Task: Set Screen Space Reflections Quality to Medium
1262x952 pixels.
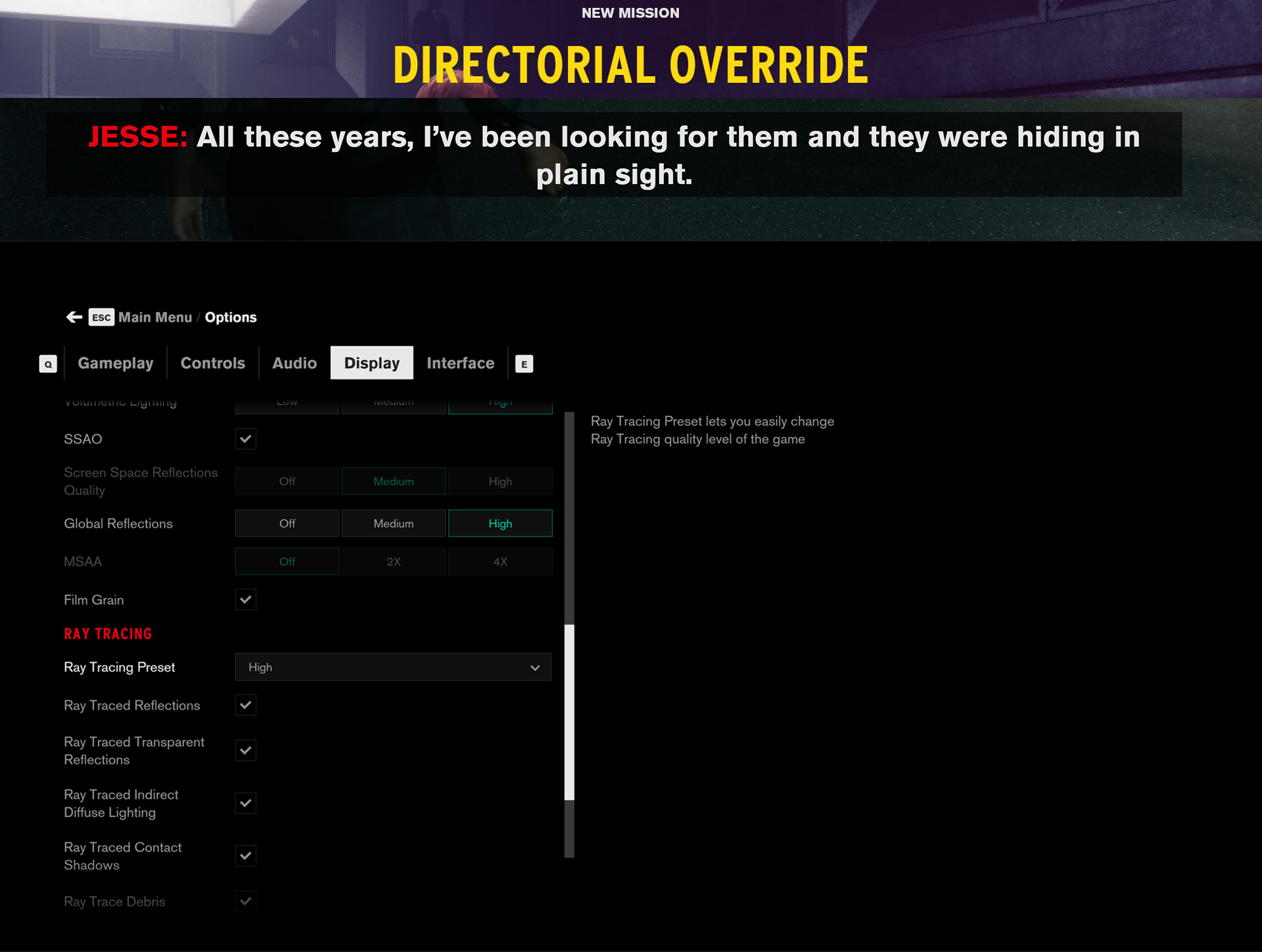Action: click(394, 481)
